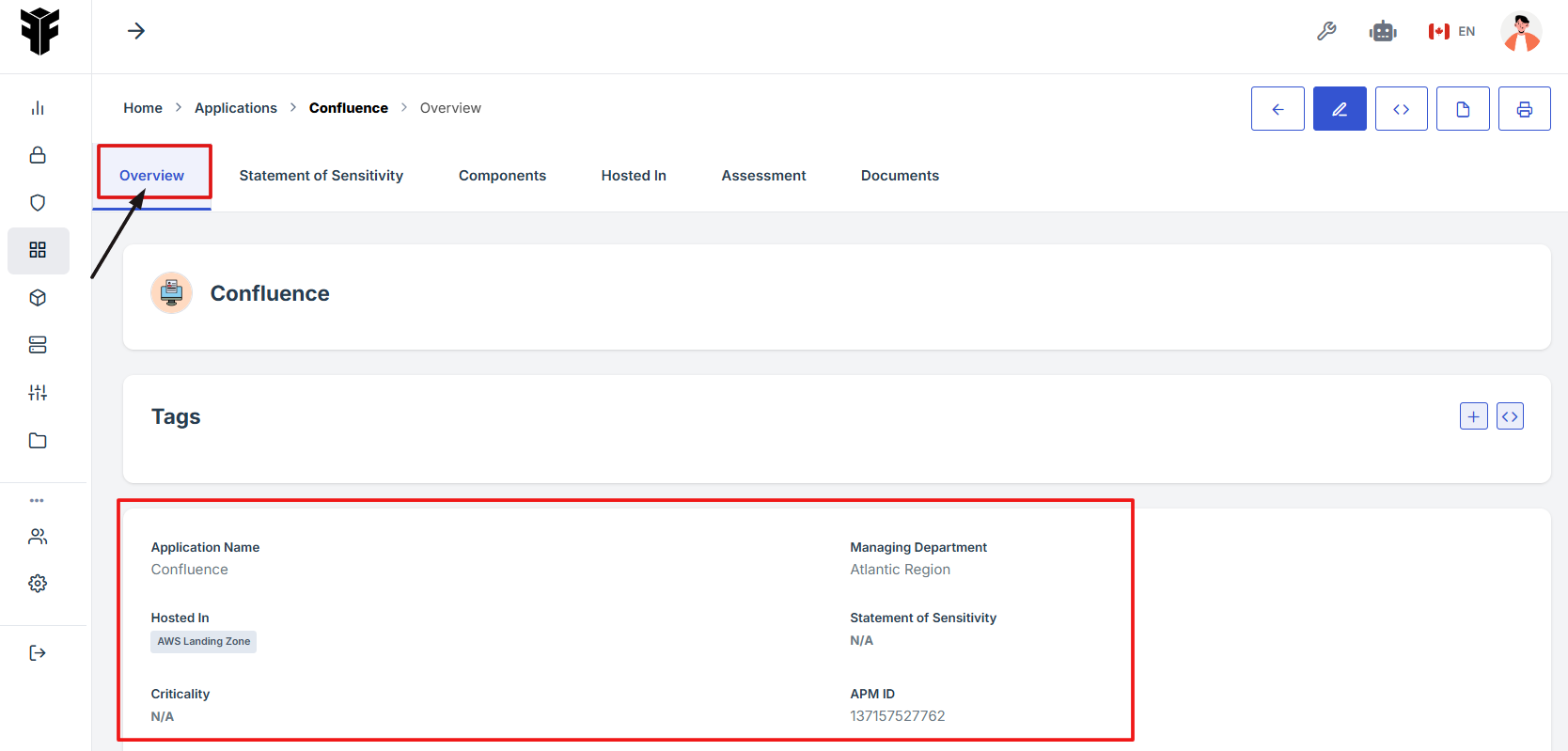The height and width of the screenshot is (751, 1568).
Task: Open the user avatar menu
Action: pyautogui.click(x=1520, y=31)
